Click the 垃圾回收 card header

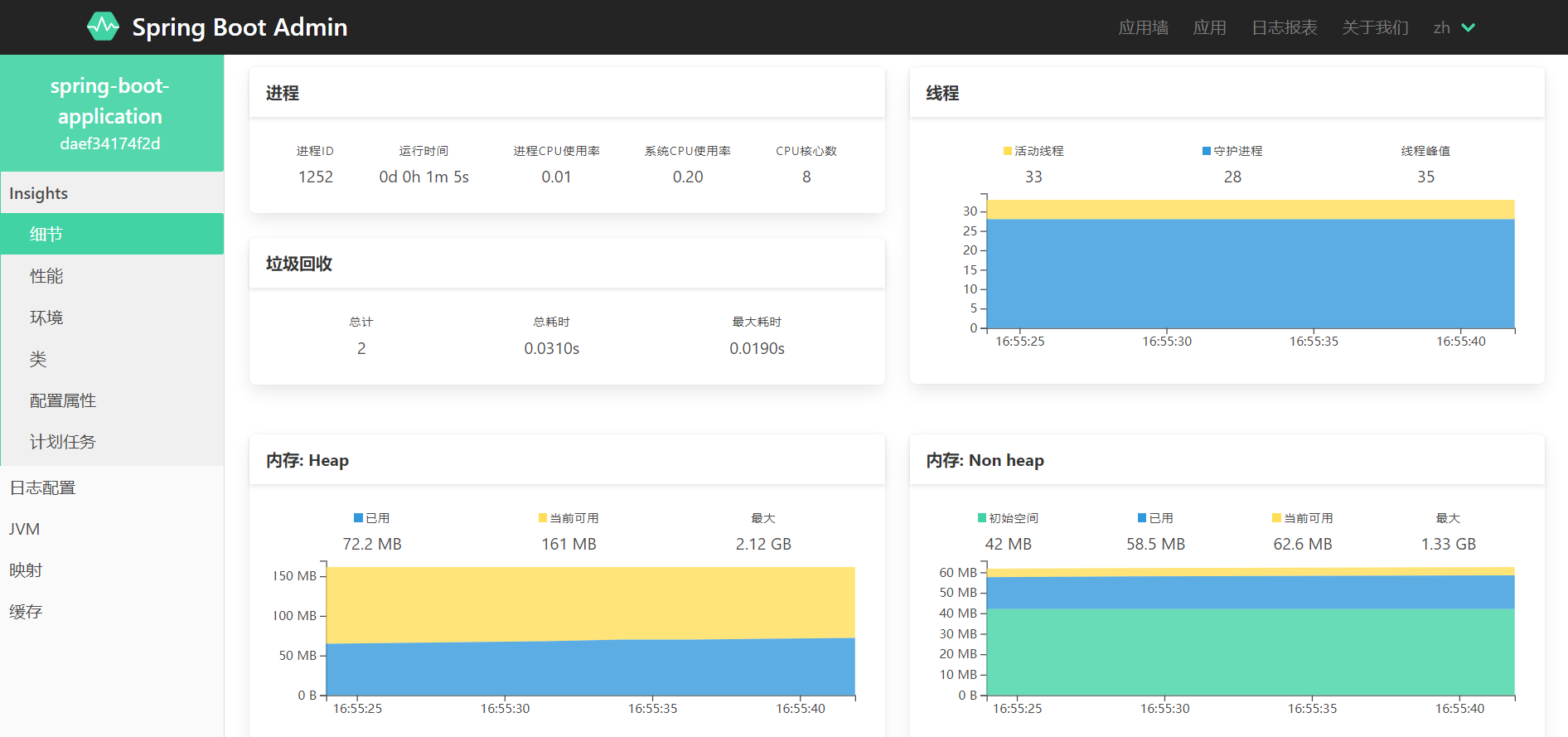[567, 264]
